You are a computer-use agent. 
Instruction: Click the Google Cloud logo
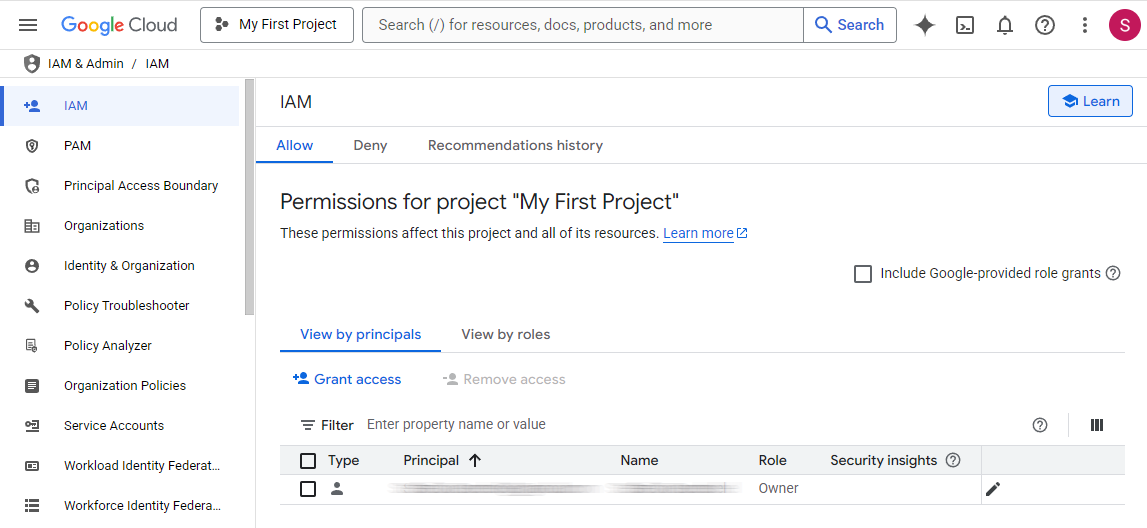click(119, 25)
